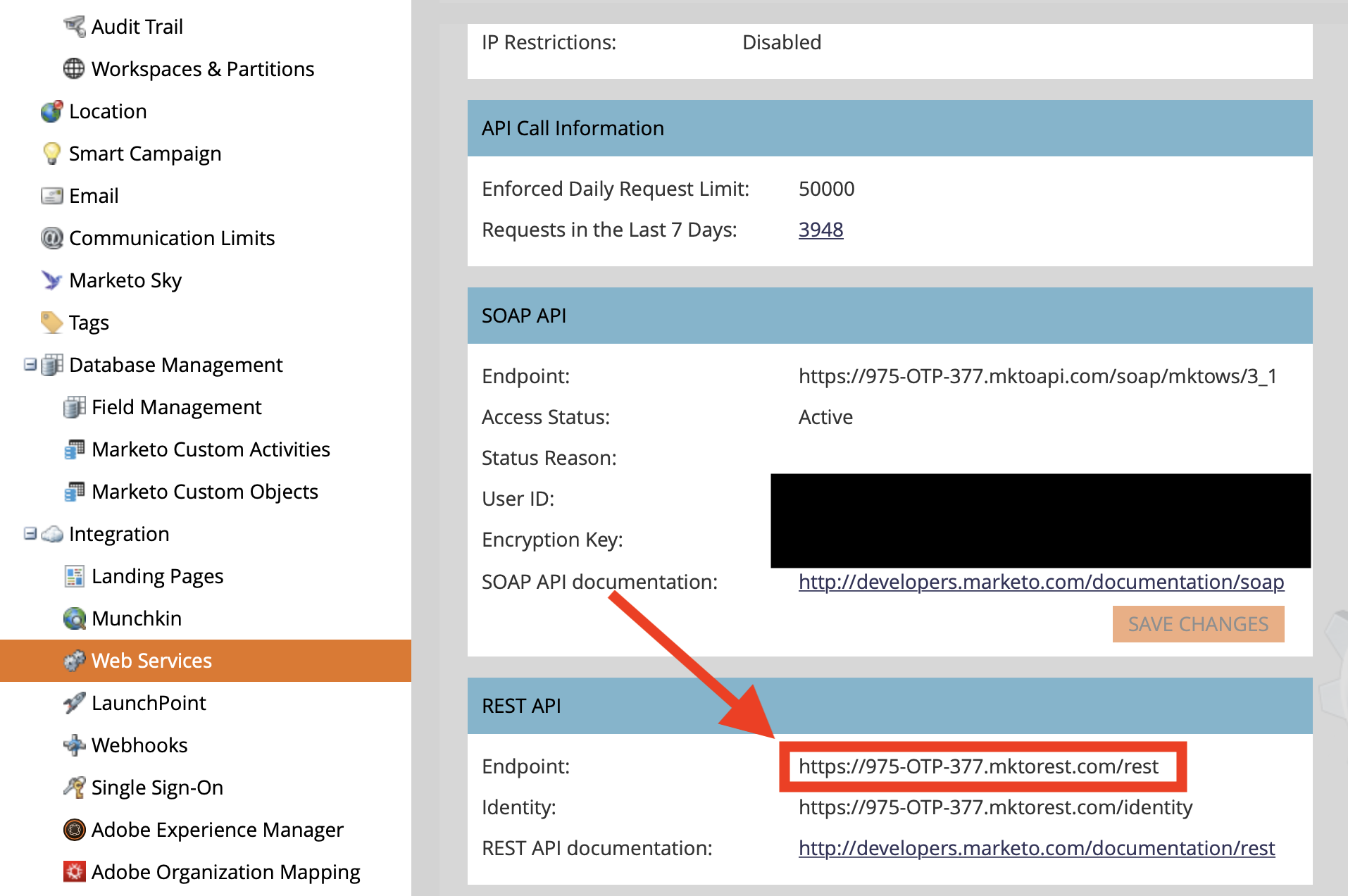Click the LaunchPoint rocket icon
Image resolution: width=1348 pixels, height=896 pixels.
(x=74, y=703)
